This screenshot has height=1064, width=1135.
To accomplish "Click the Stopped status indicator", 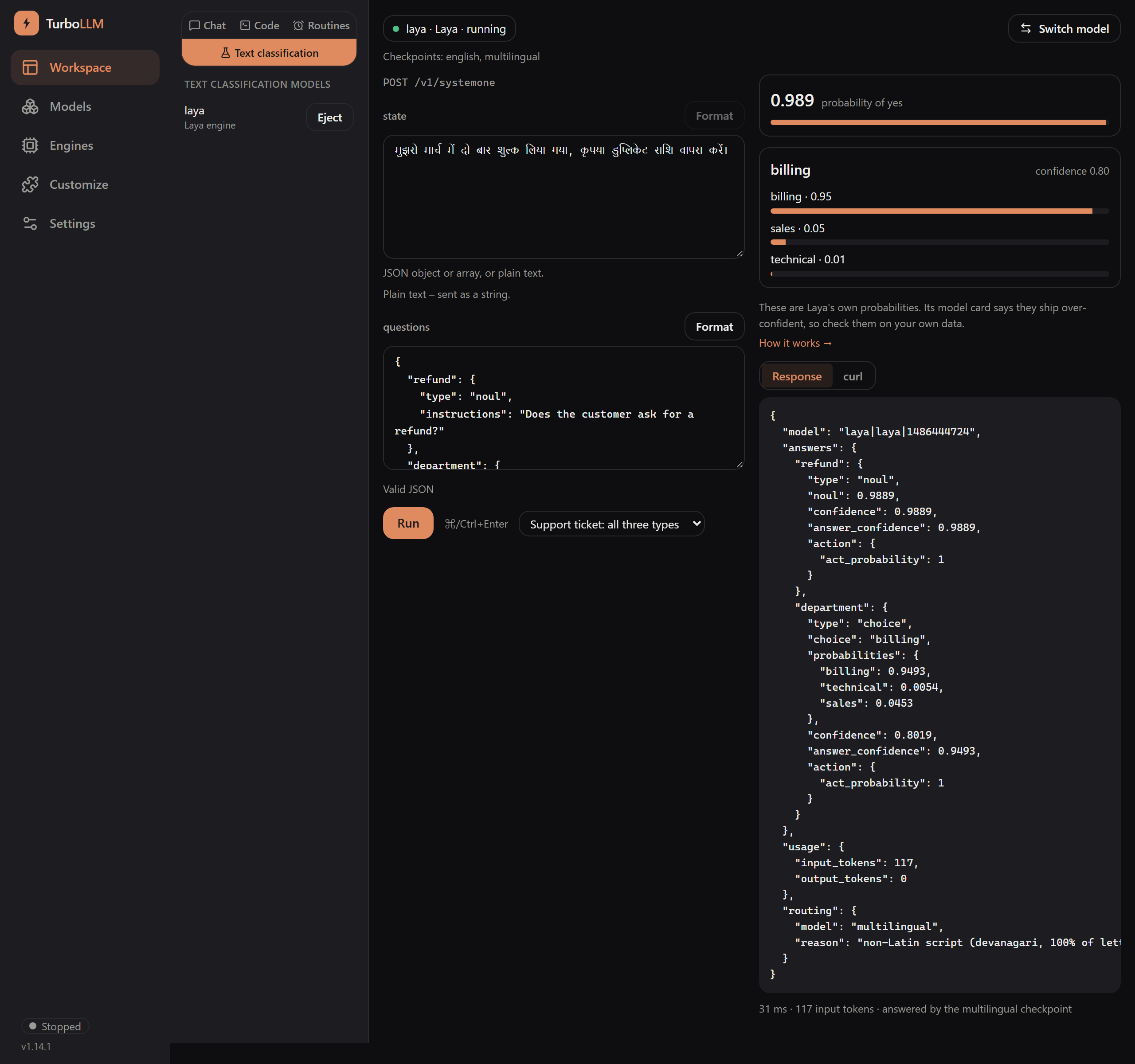I will click(55, 1026).
